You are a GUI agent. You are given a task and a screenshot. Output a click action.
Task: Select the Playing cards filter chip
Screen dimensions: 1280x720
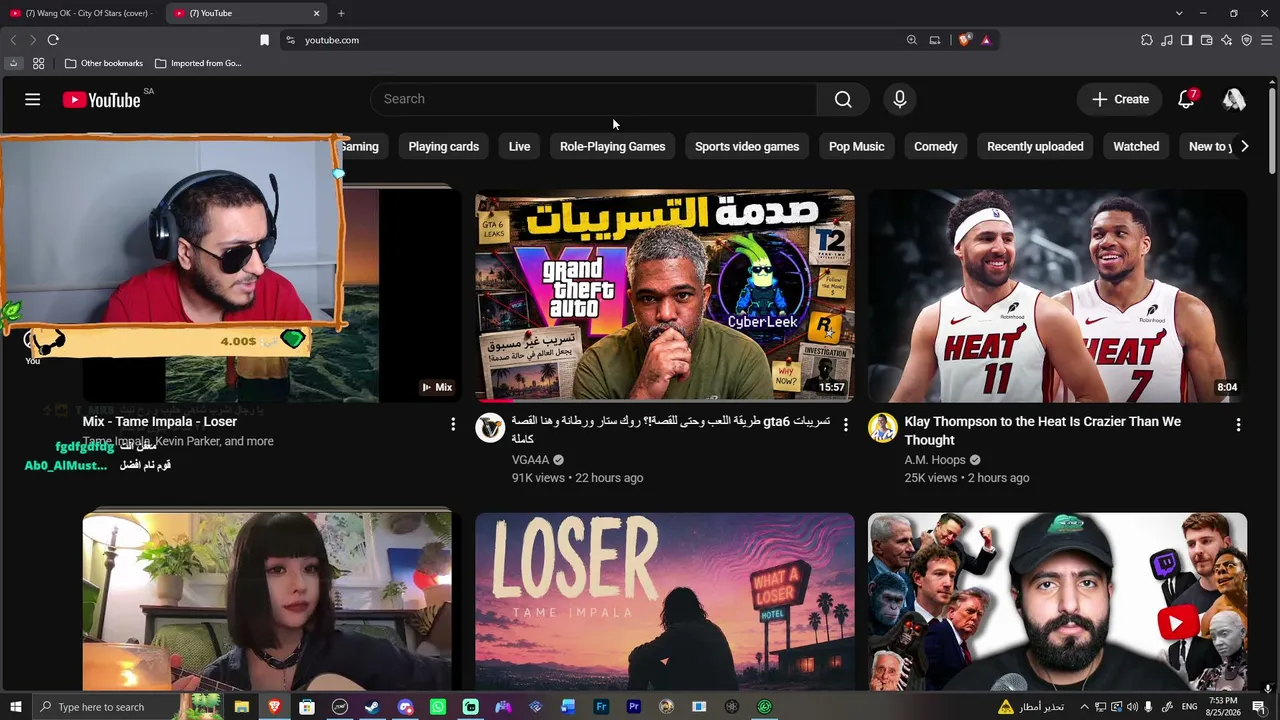coord(444,146)
